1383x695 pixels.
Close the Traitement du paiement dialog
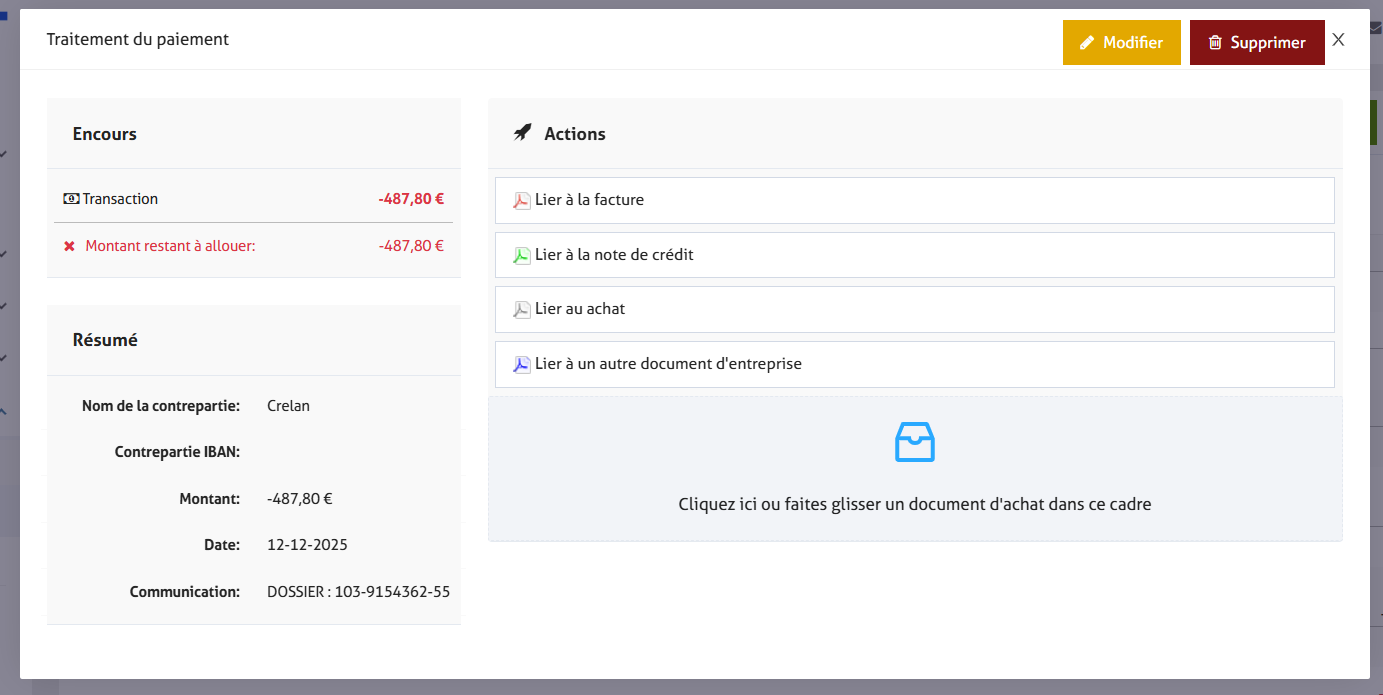point(1338,40)
